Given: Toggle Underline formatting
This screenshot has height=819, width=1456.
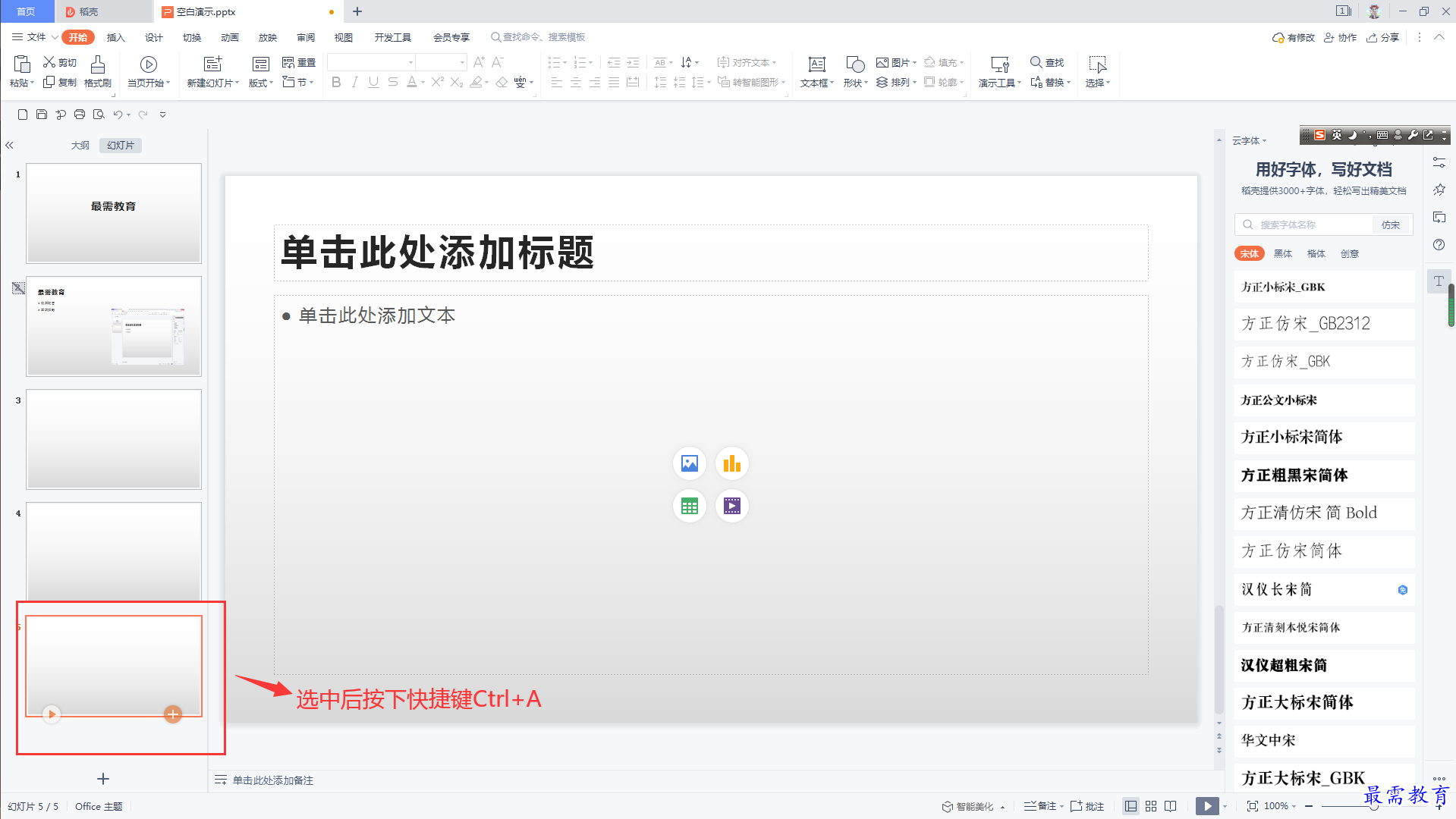Looking at the screenshot, I should pyautogui.click(x=373, y=82).
